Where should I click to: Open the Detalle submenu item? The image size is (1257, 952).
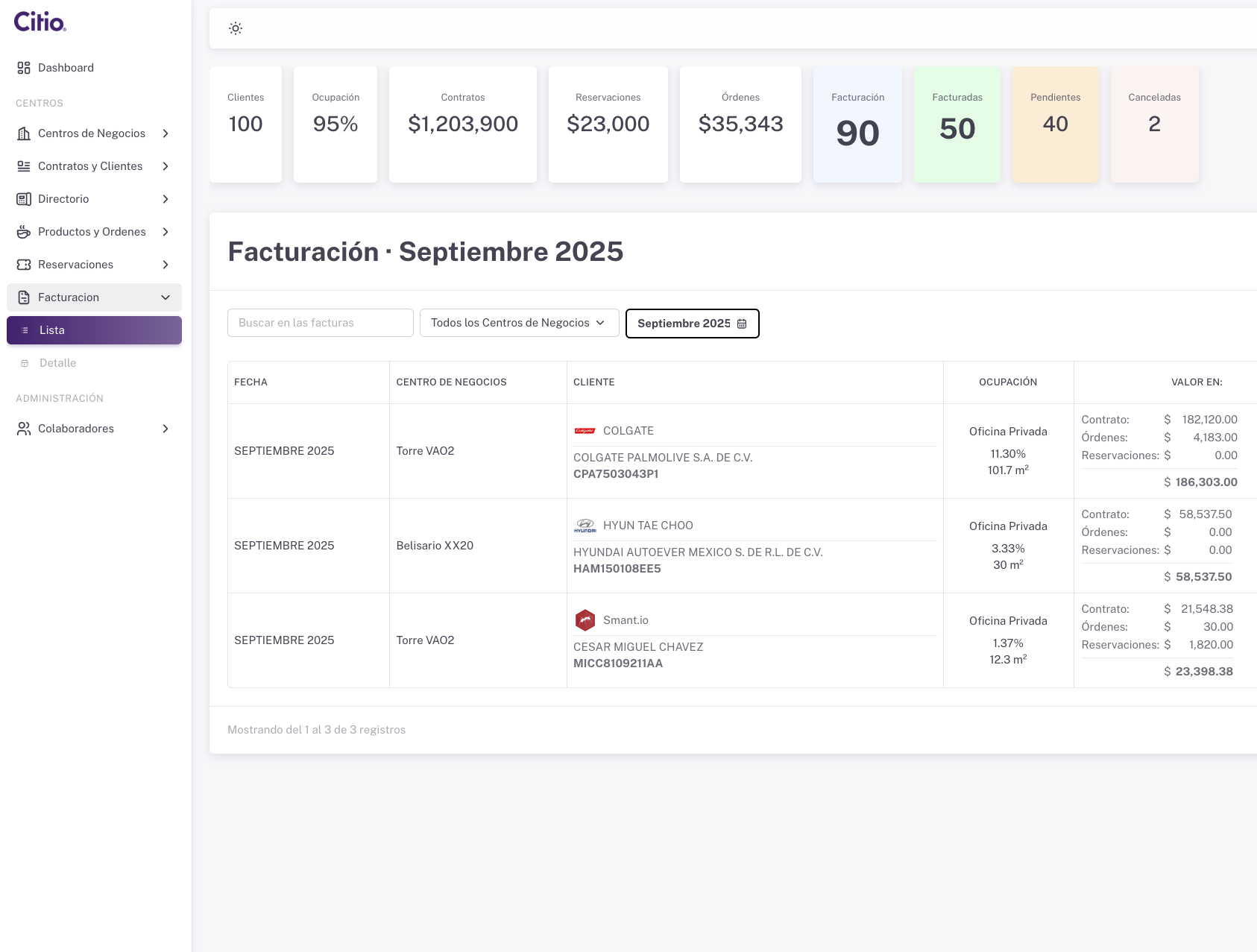click(57, 363)
